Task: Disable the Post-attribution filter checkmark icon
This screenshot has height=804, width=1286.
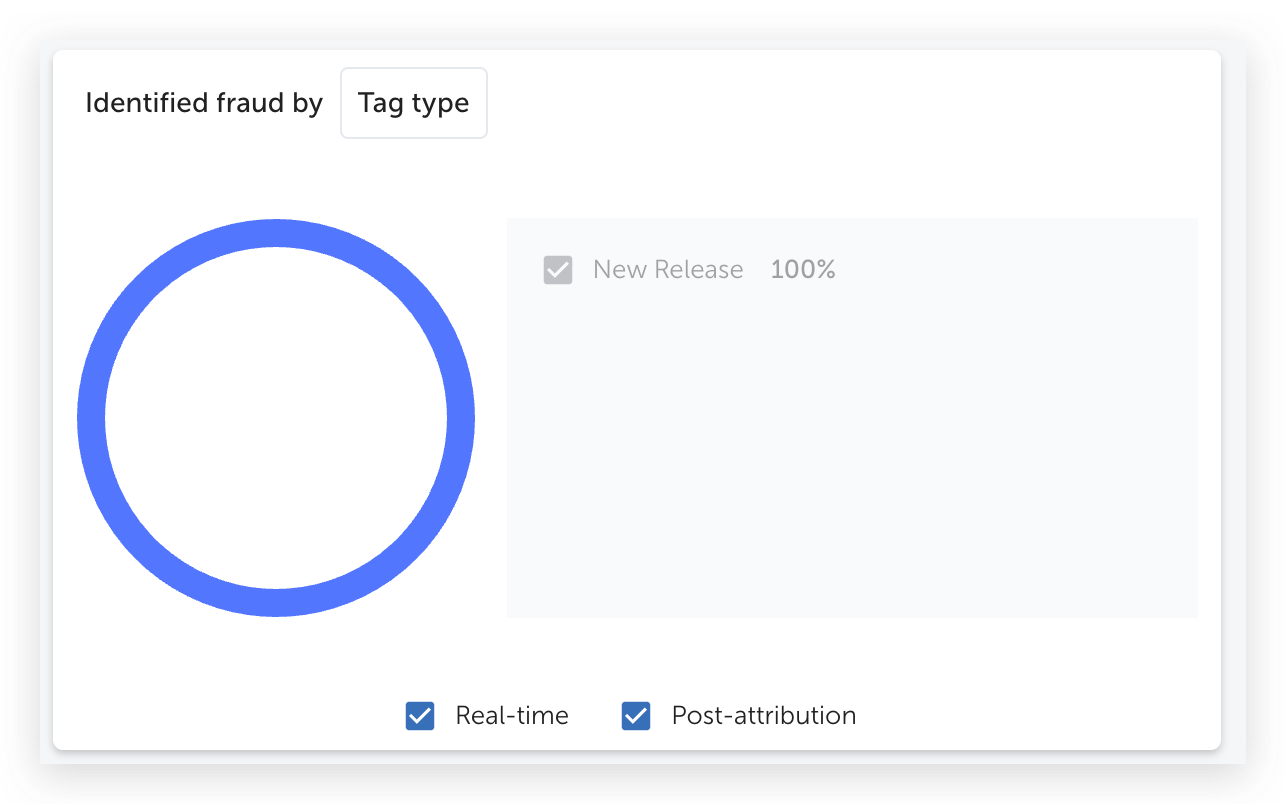Action: pos(636,716)
